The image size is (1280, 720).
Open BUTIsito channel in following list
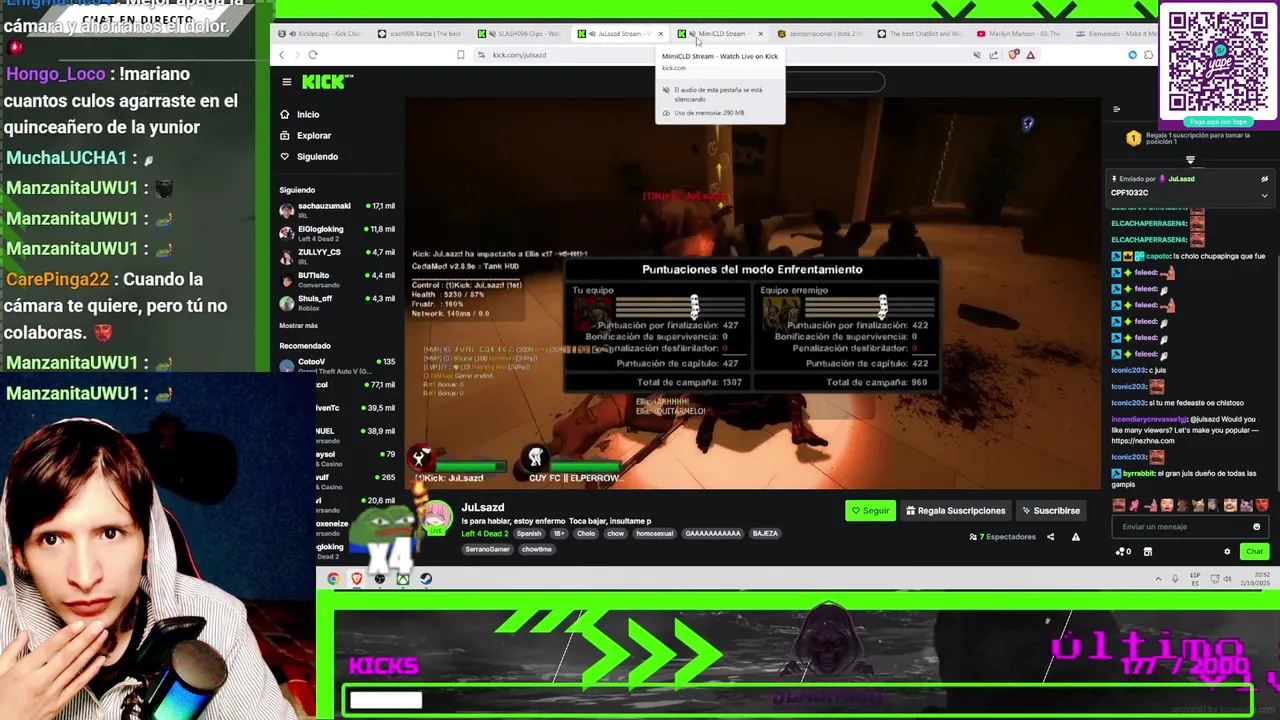[x=338, y=278]
